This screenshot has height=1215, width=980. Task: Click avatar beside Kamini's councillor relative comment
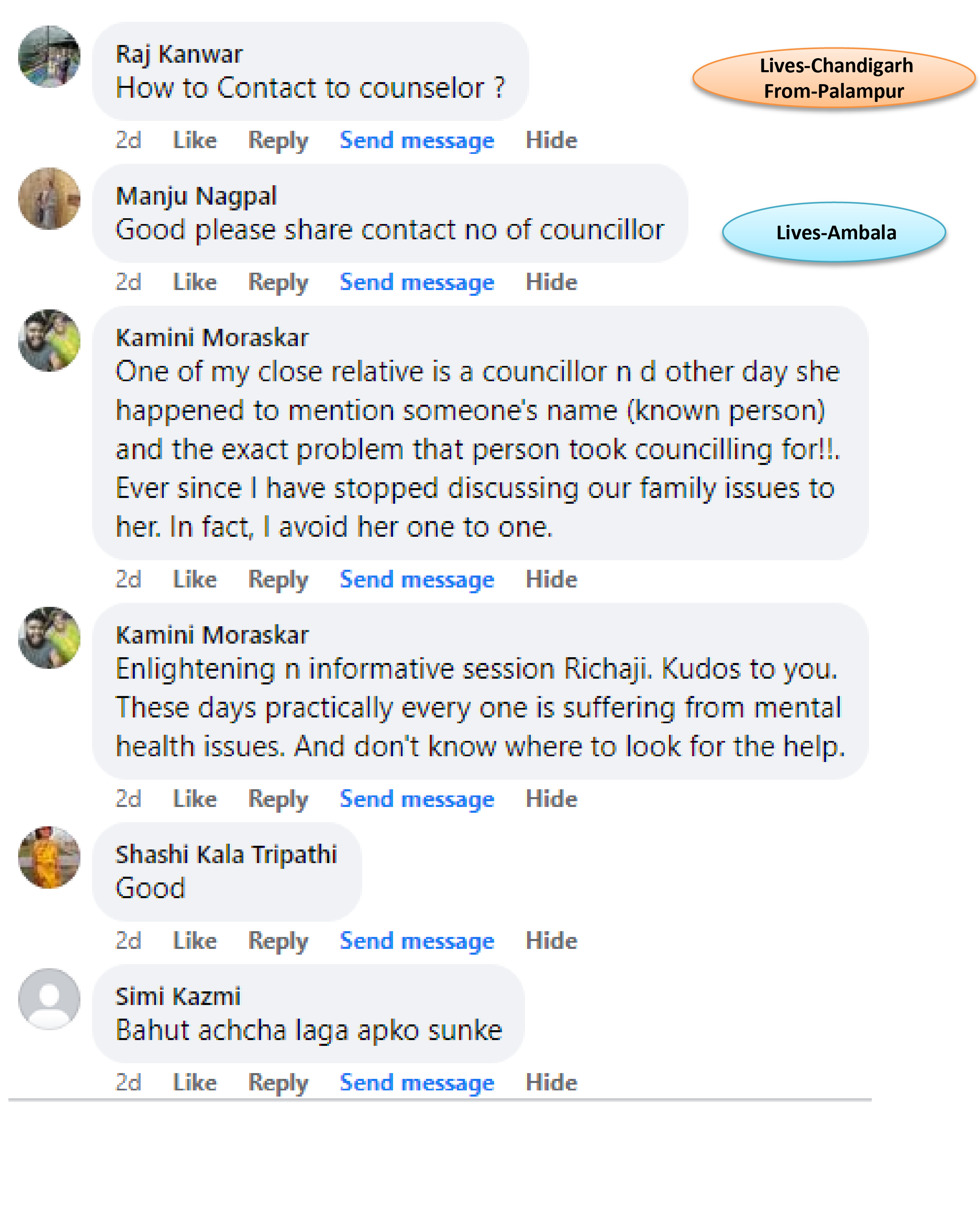[49, 340]
